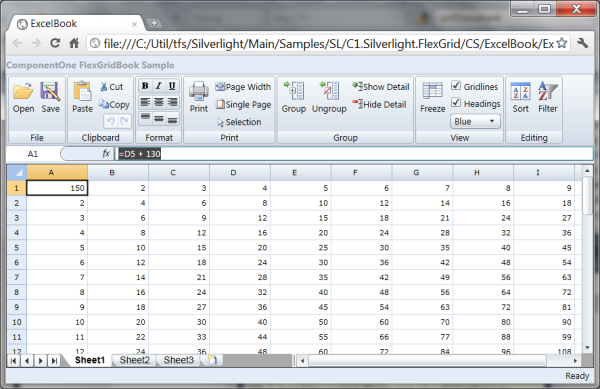
Task: Freeze panes using the Freeze icon
Action: (x=432, y=91)
